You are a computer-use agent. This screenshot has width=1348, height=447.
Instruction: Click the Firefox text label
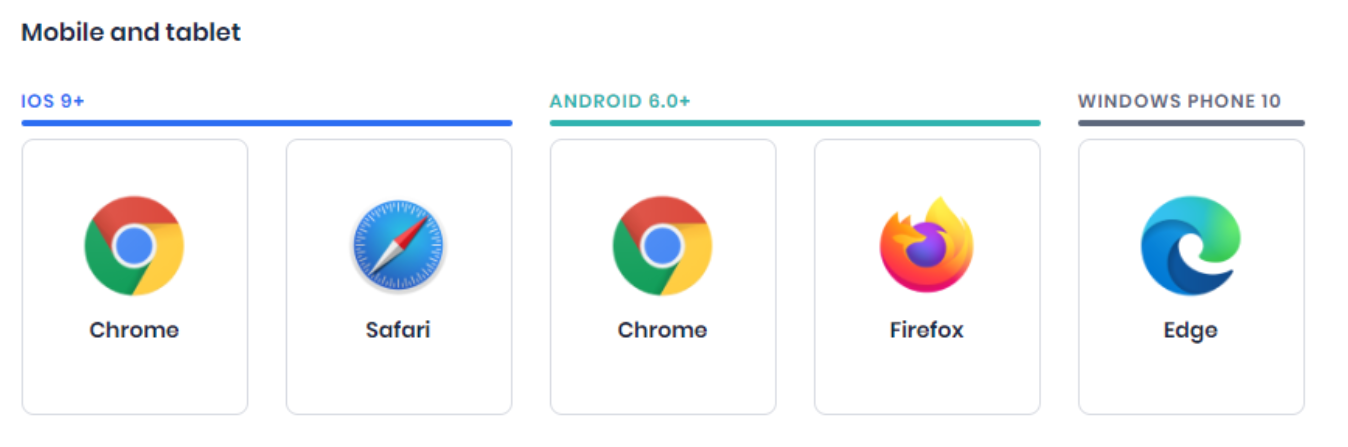(927, 330)
